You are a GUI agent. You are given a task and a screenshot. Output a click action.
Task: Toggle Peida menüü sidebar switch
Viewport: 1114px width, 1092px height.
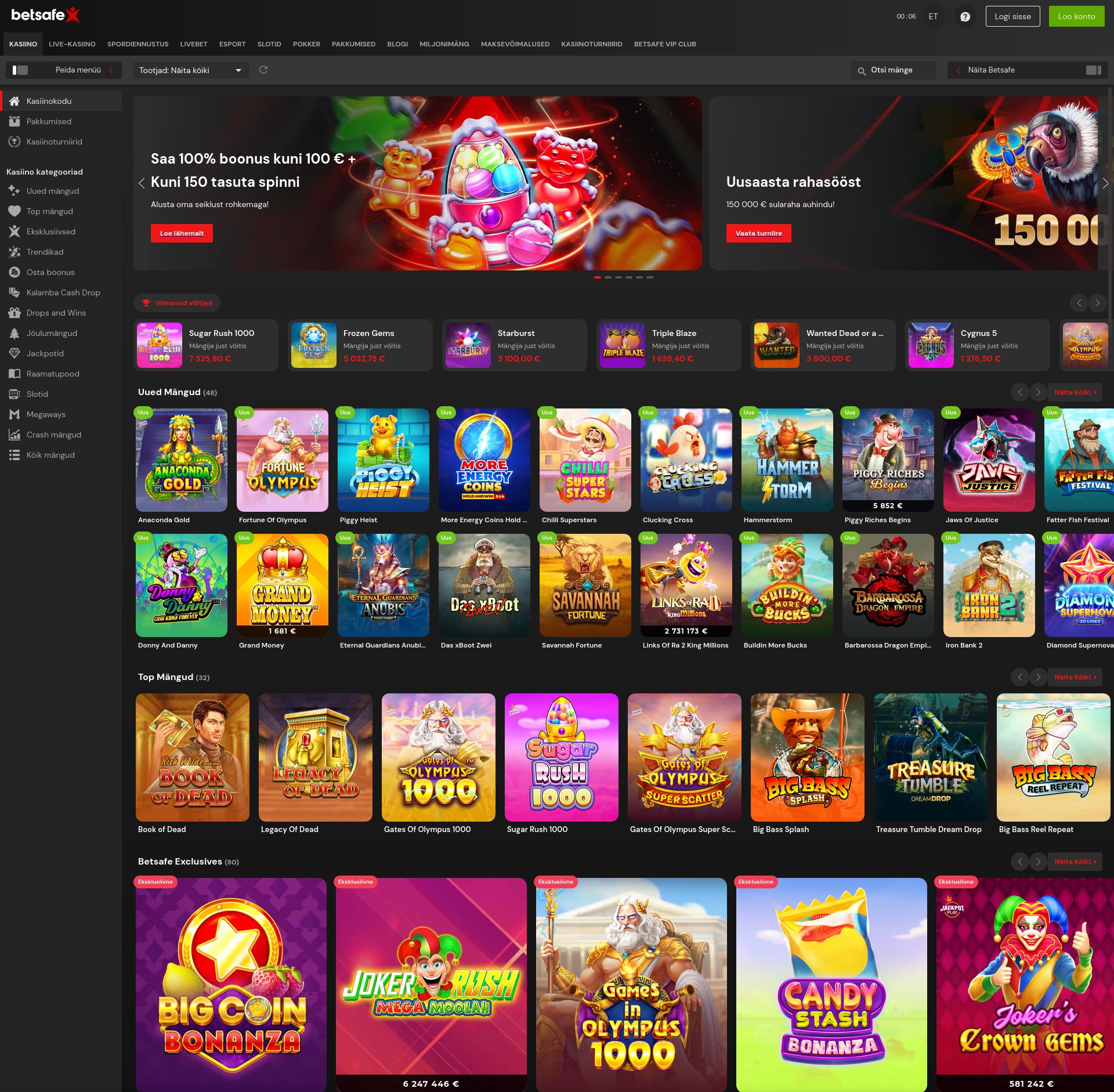20,70
